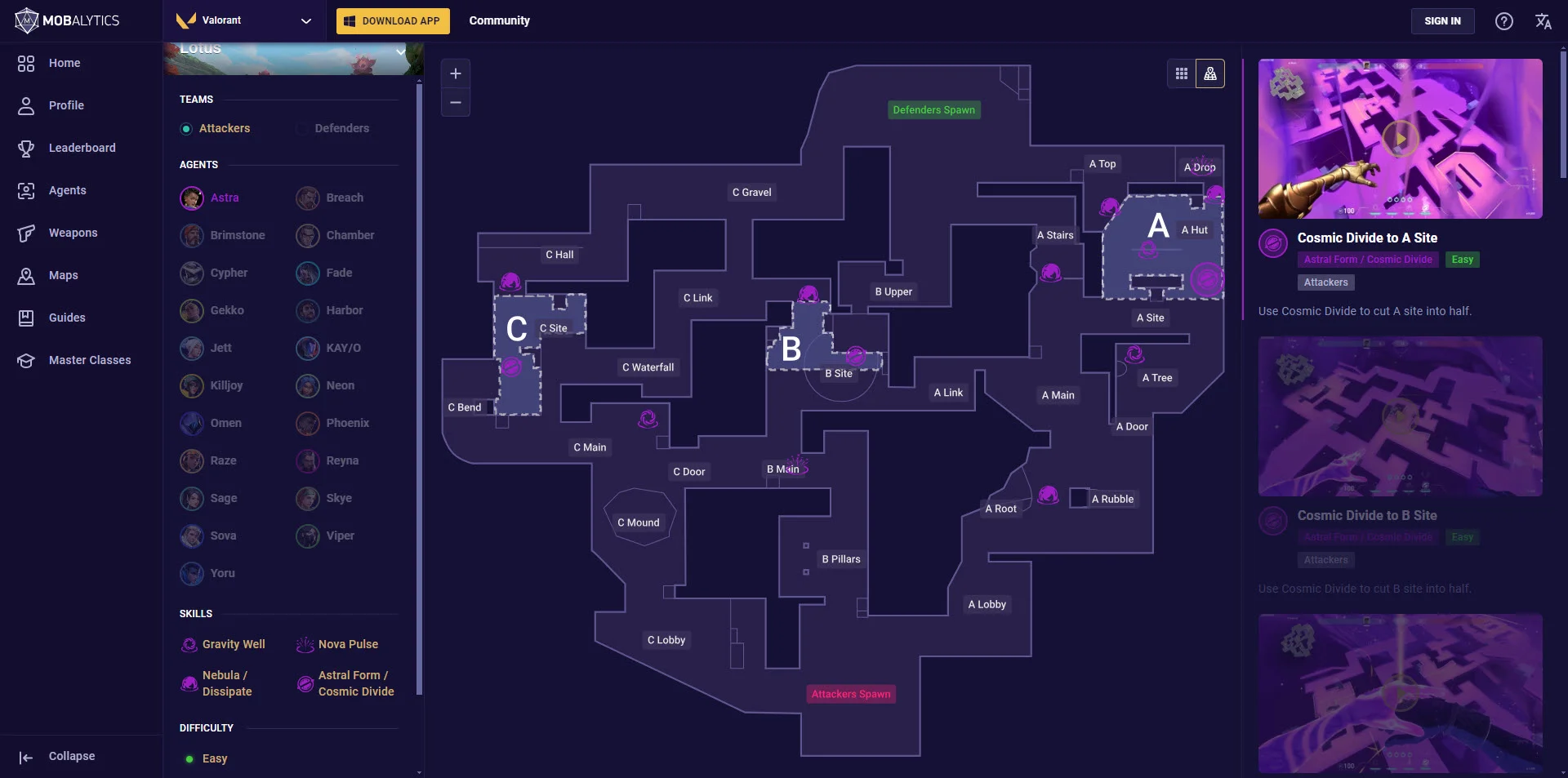Click the Download App button
1568x778 pixels.
(393, 21)
